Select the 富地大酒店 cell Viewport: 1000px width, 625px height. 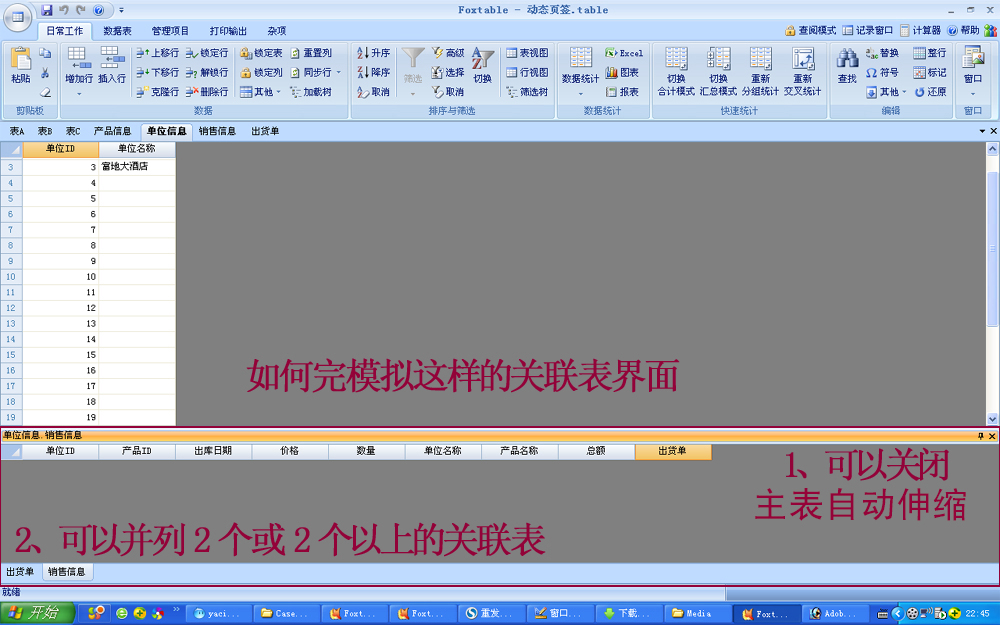coord(137,166)
